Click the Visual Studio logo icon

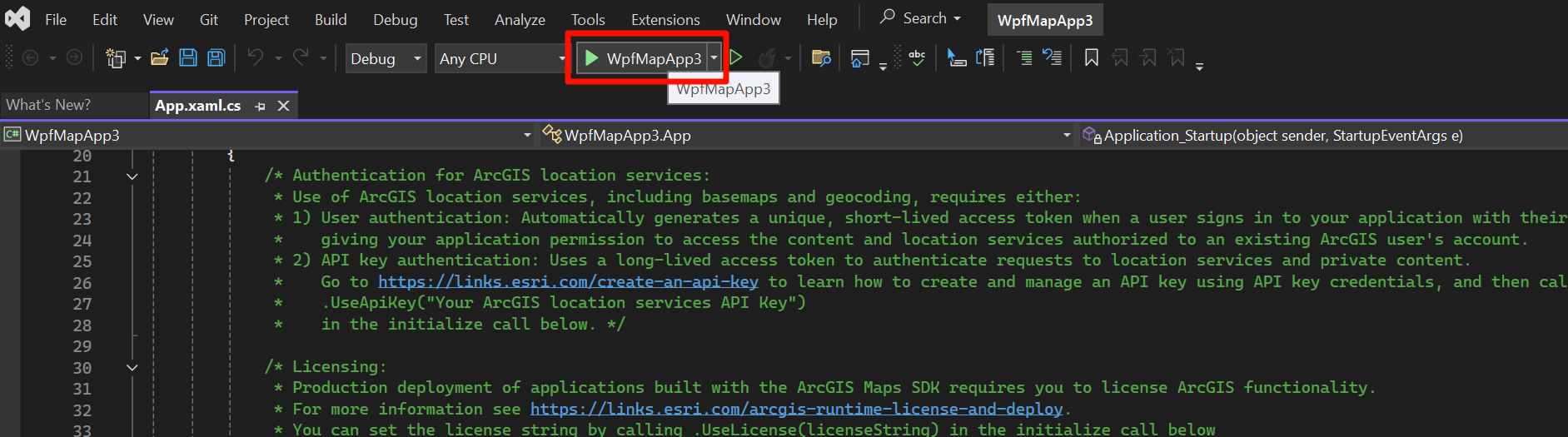17,18
